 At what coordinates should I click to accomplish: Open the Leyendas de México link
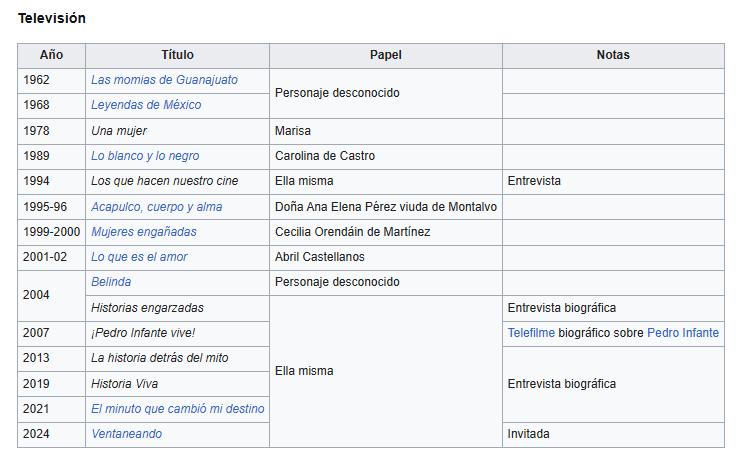coord(146,105)
